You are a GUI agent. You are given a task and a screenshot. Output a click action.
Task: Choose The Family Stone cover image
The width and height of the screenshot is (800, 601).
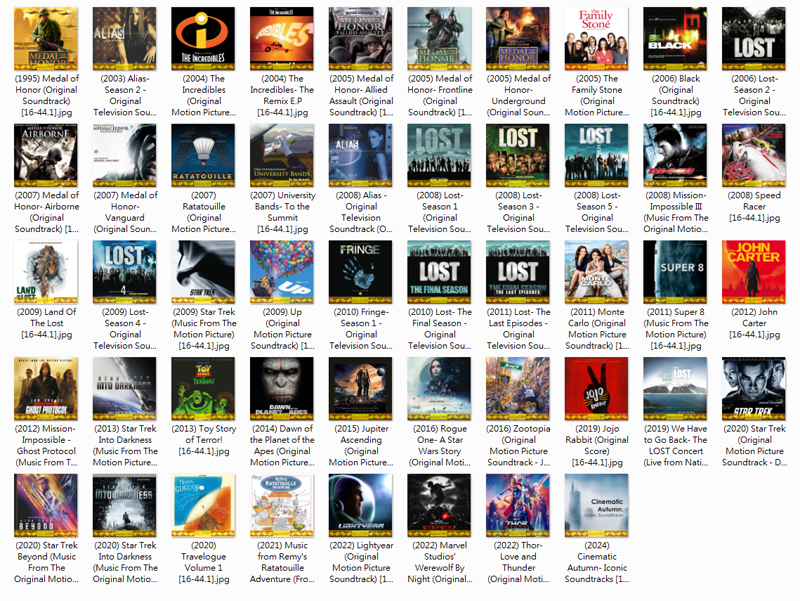pos(596,39)
